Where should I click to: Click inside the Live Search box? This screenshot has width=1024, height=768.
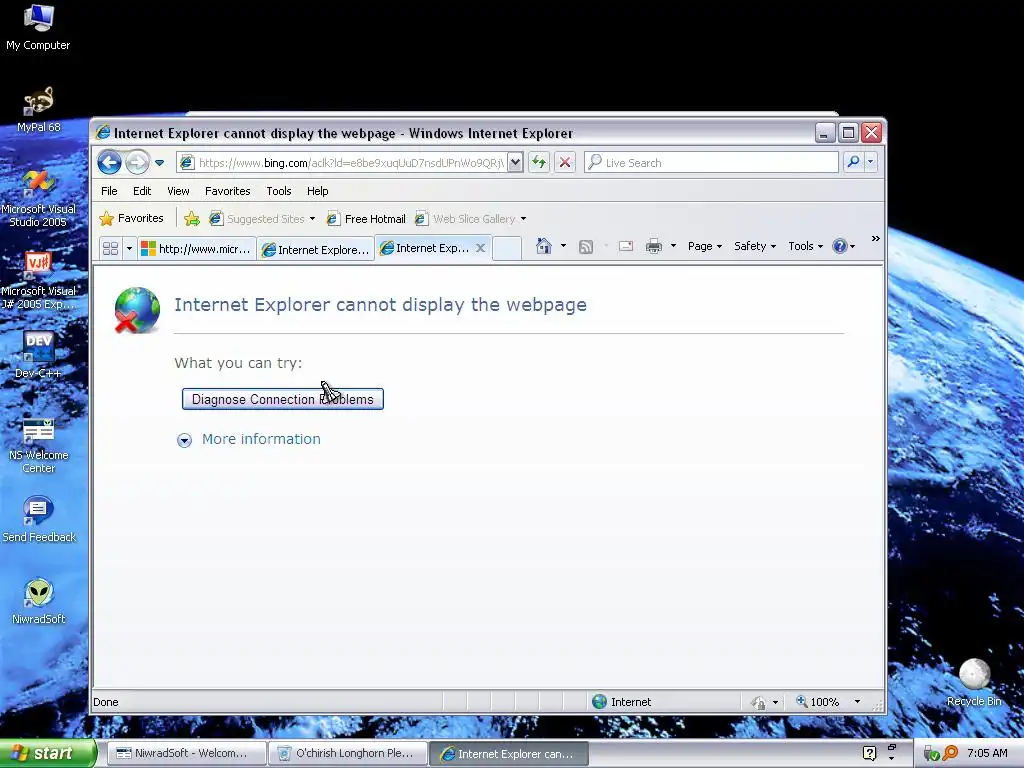[x=712, y=163]
